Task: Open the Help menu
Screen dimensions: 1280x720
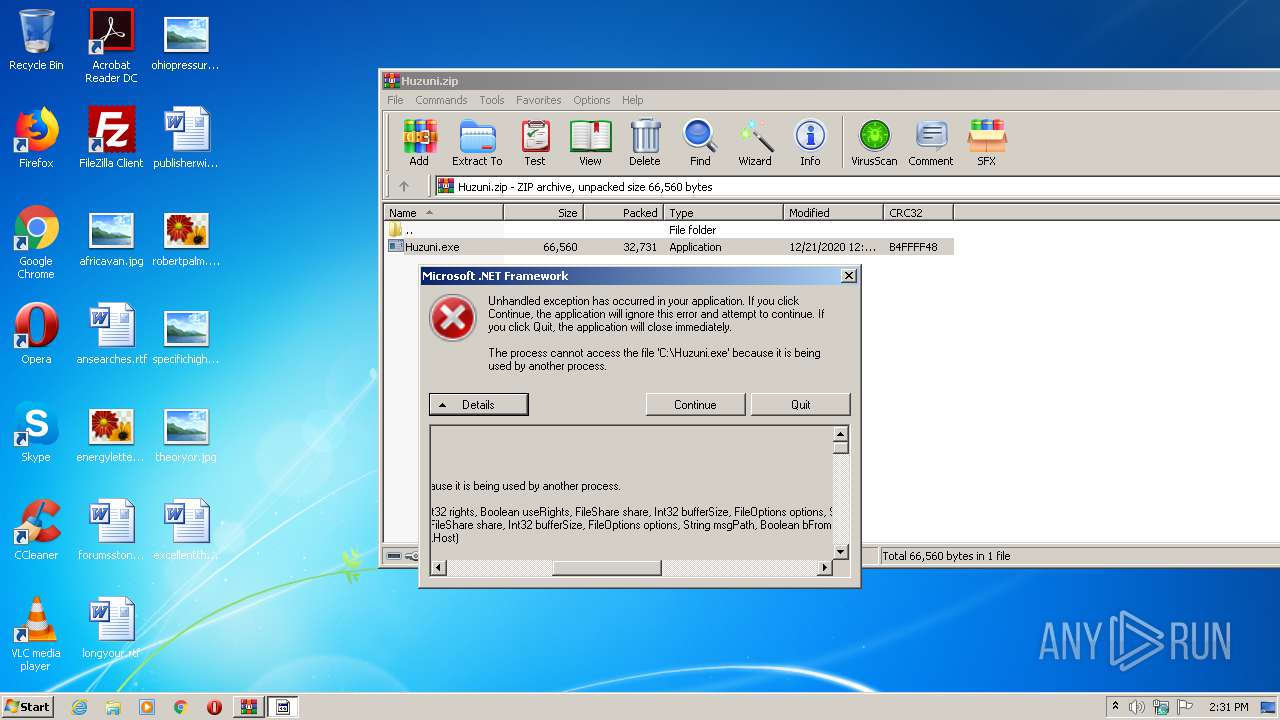Action: tap(632, 100)
